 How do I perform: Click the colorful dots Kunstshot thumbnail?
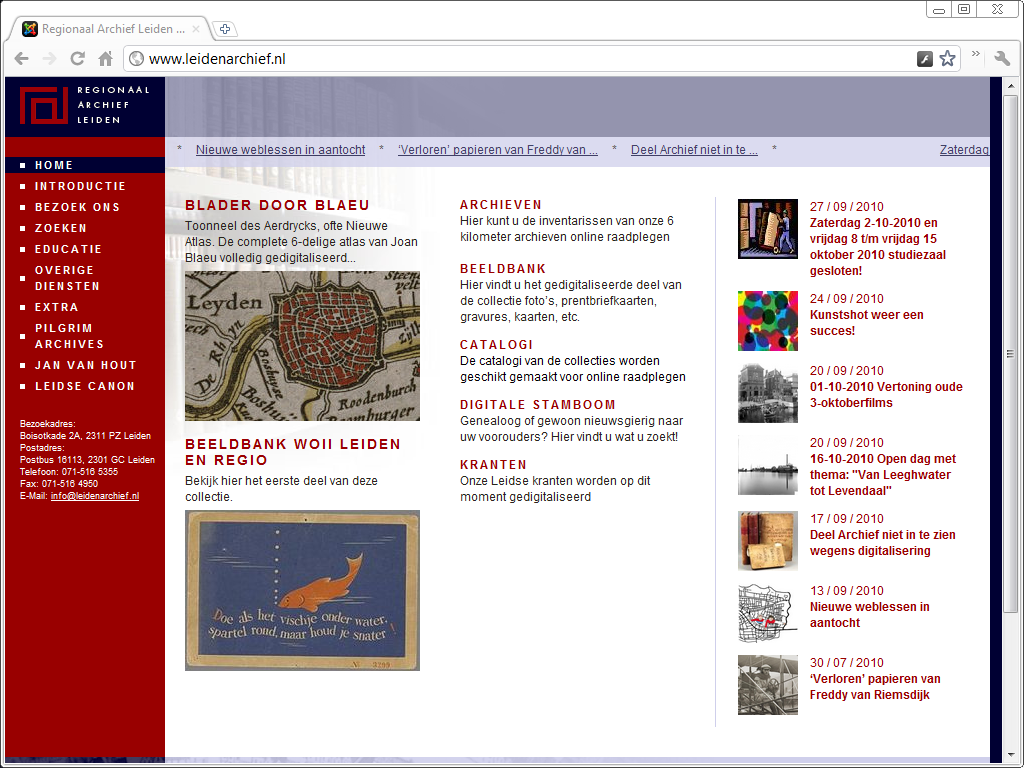768,321
